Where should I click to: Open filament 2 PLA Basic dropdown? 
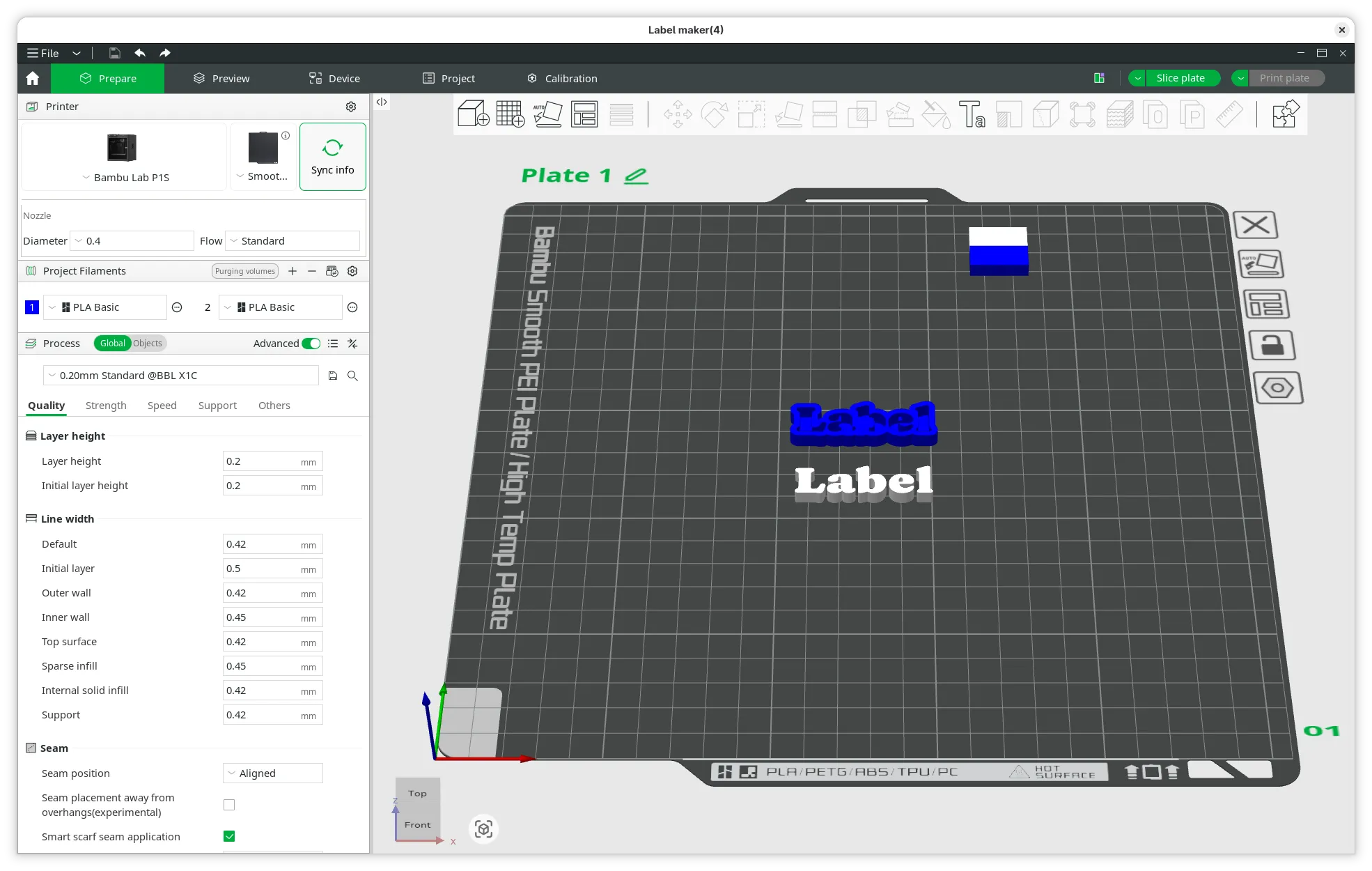pos(281,307)
